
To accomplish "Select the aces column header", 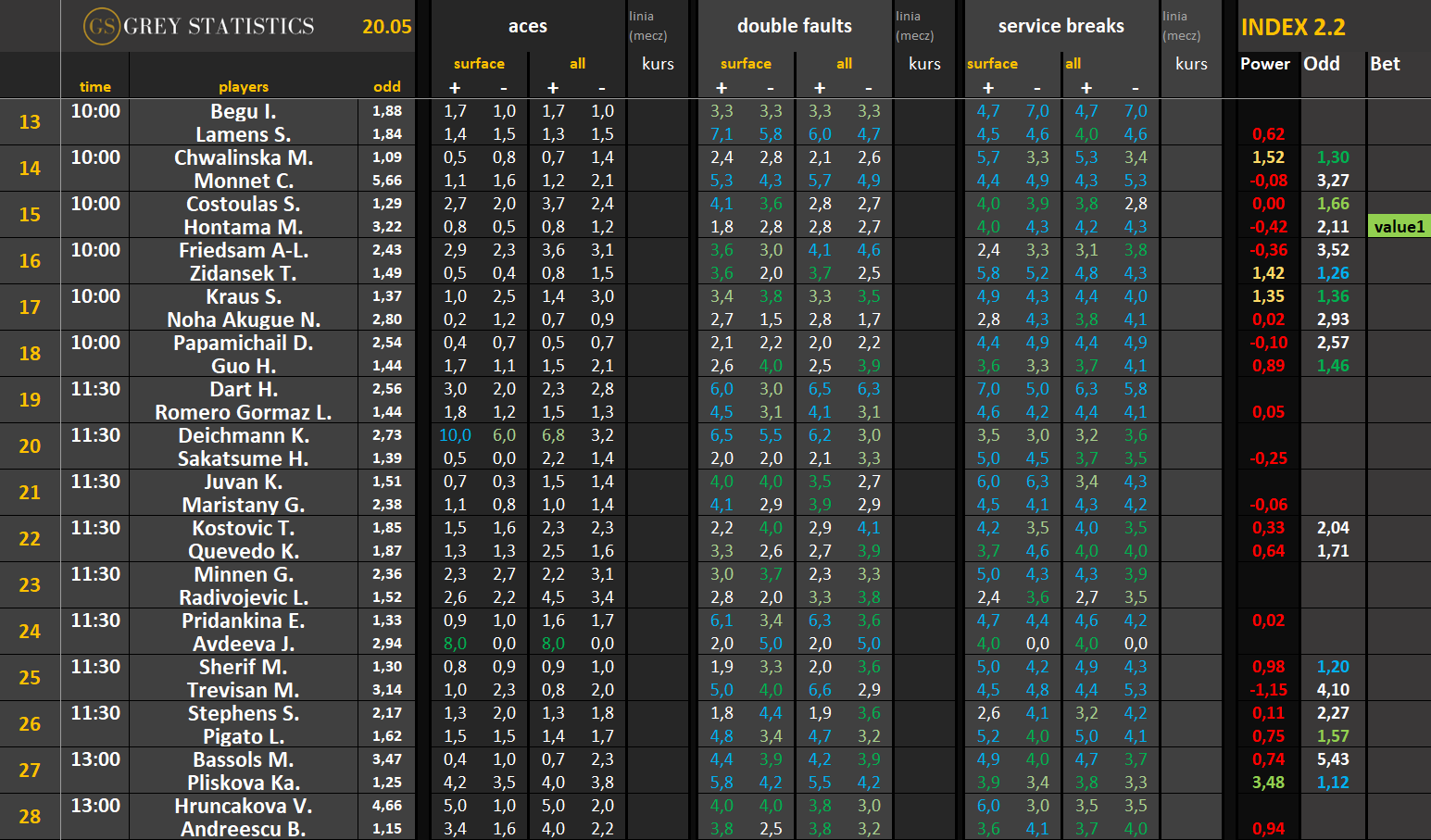I will (528, 26).
